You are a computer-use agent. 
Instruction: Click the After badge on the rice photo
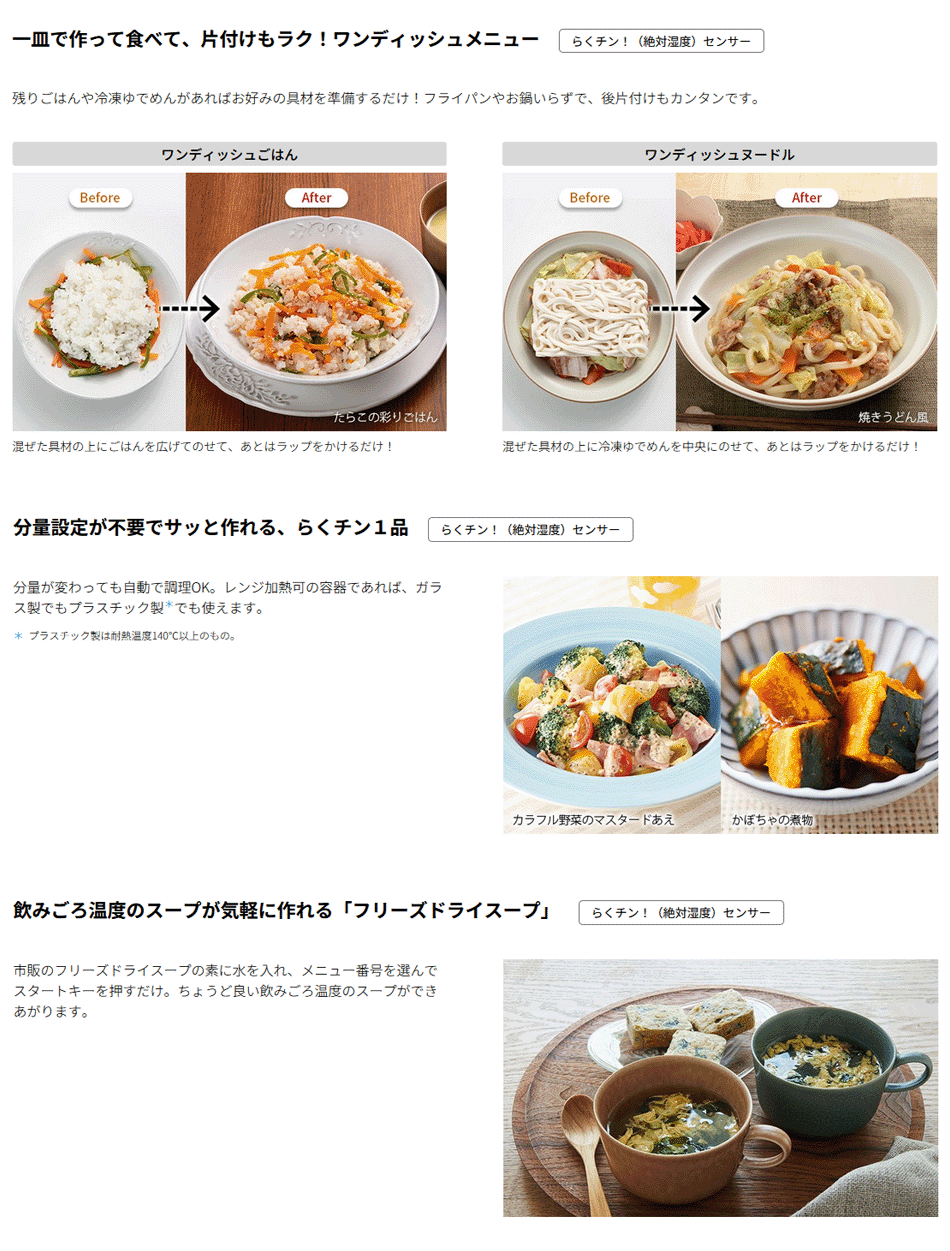pyautogui.click(x=316, y=198)
